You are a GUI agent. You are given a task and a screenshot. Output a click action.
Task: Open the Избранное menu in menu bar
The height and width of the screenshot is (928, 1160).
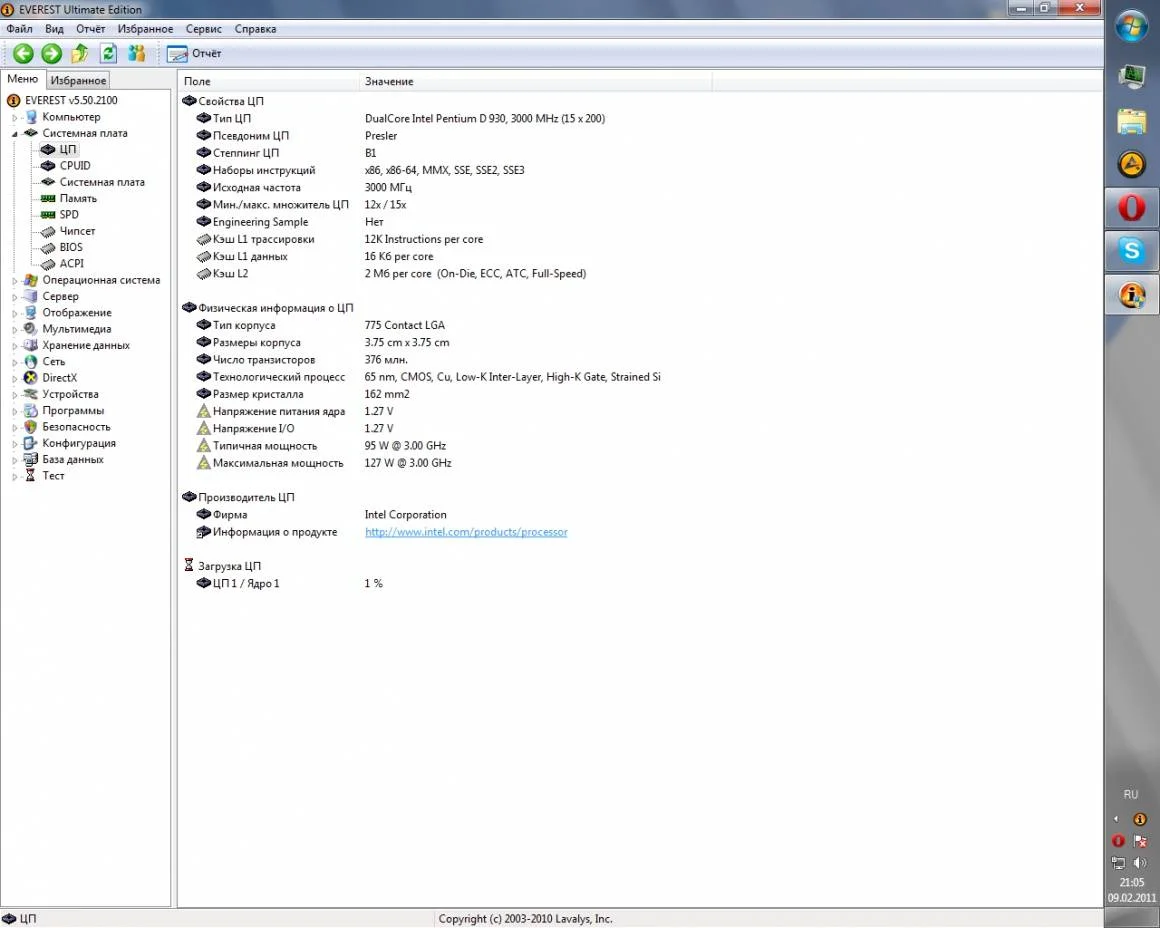pos(145,29)
